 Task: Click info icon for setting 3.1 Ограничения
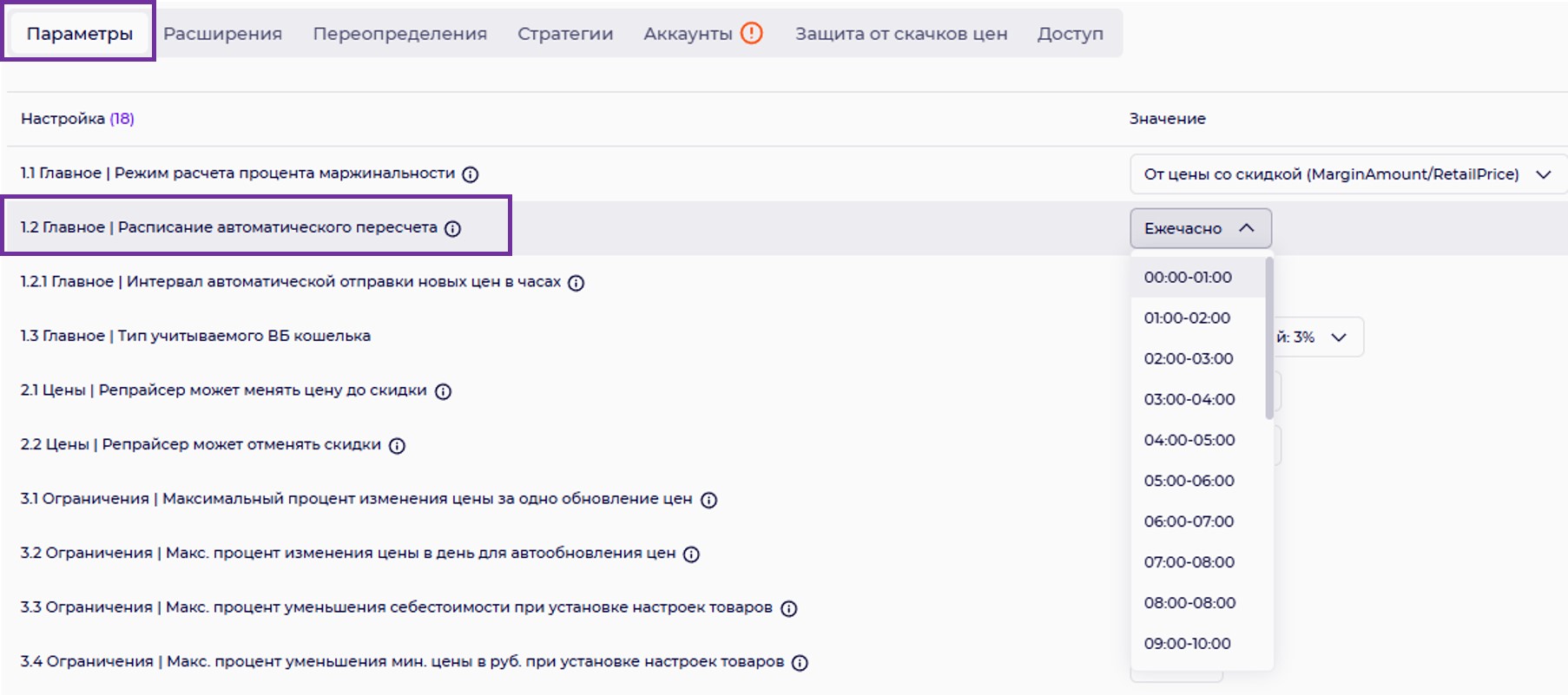[x=708, y=501]
